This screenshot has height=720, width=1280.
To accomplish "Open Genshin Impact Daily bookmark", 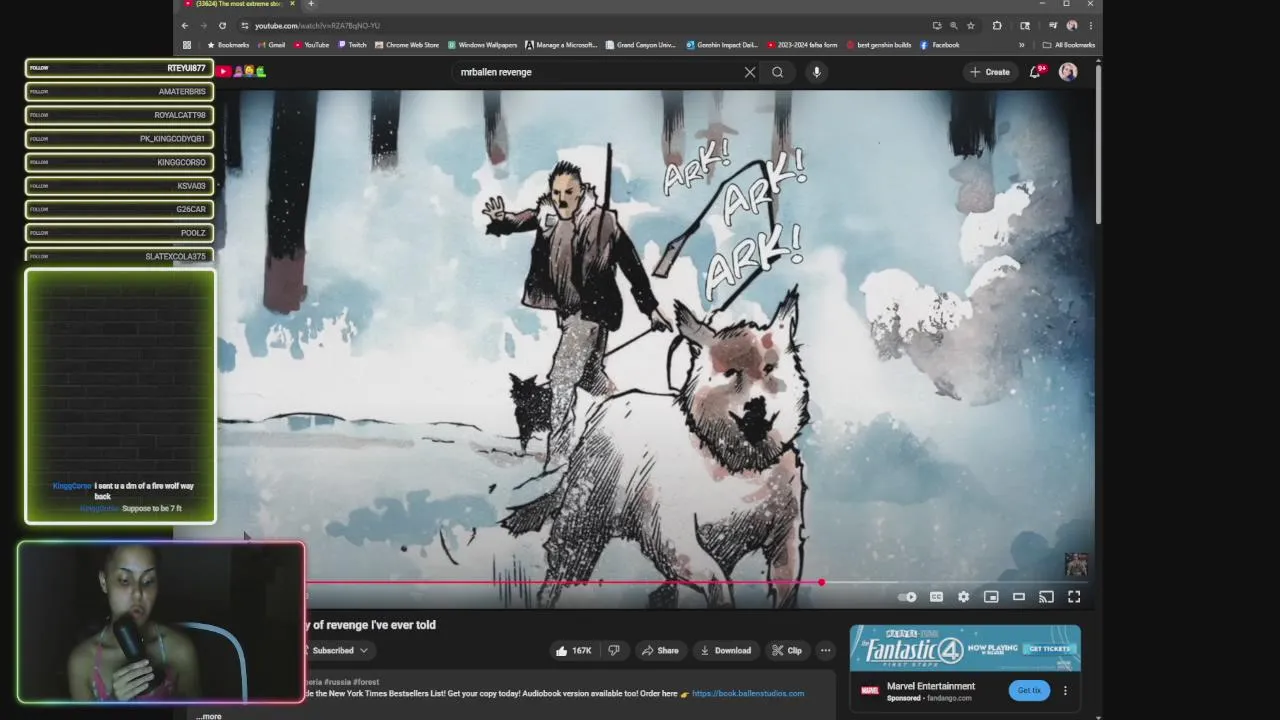I will (722, 45).
